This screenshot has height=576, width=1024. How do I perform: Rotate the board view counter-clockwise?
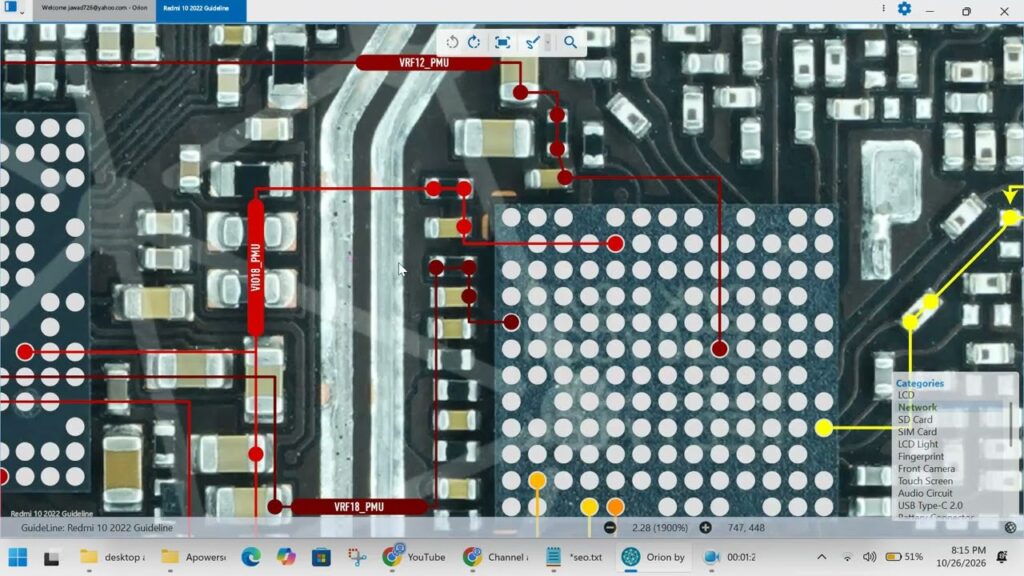(x=452, y=42)
